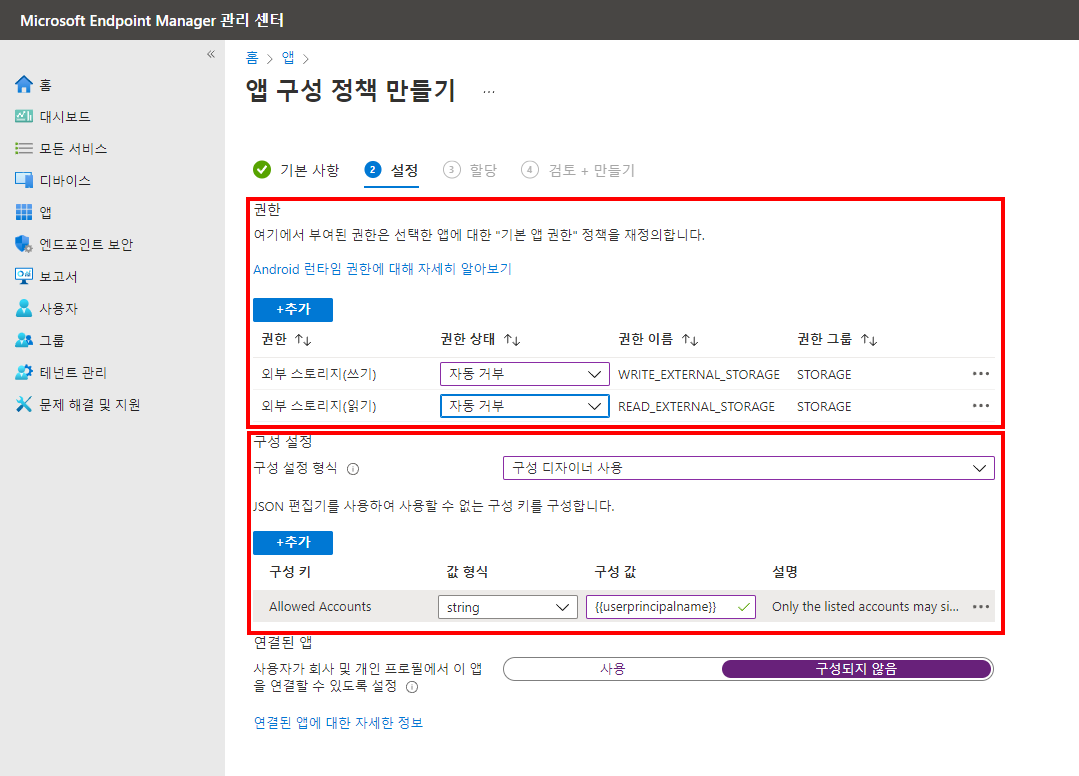Open Endpoint security (엔드포인트 보안) shield icon
The width and height of the screenshot is (1079, 776).
pos(24,244)
